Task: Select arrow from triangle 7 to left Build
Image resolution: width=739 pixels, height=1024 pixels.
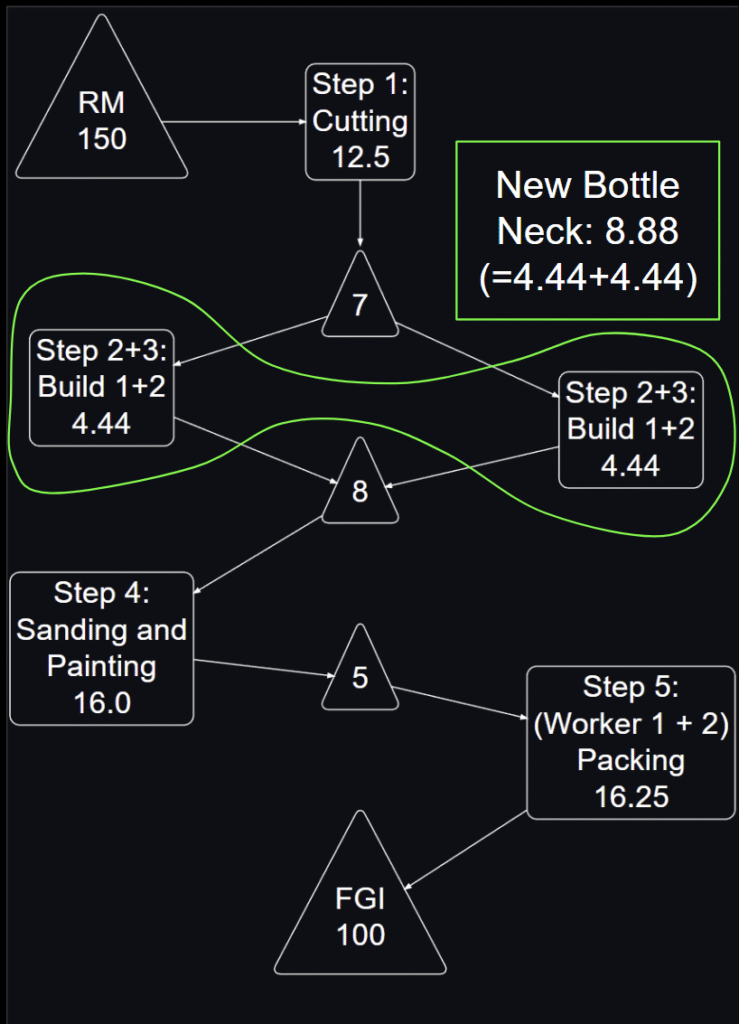Action: point(251,341)
